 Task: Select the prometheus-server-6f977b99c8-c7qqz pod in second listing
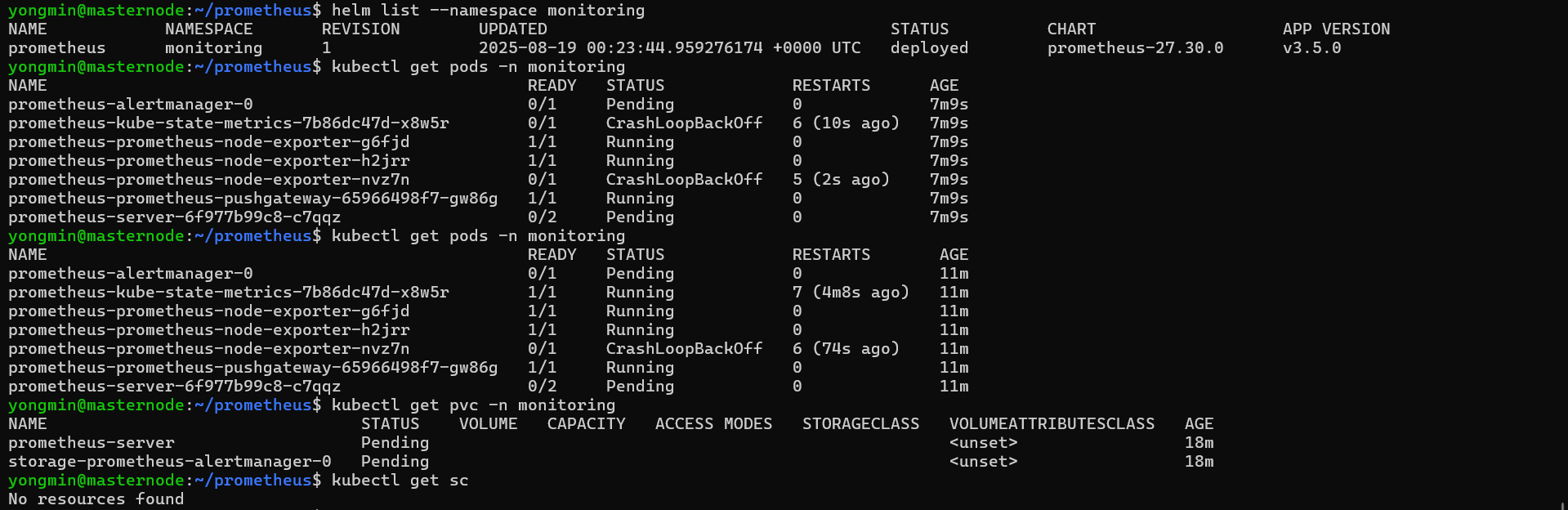(175, 387)
